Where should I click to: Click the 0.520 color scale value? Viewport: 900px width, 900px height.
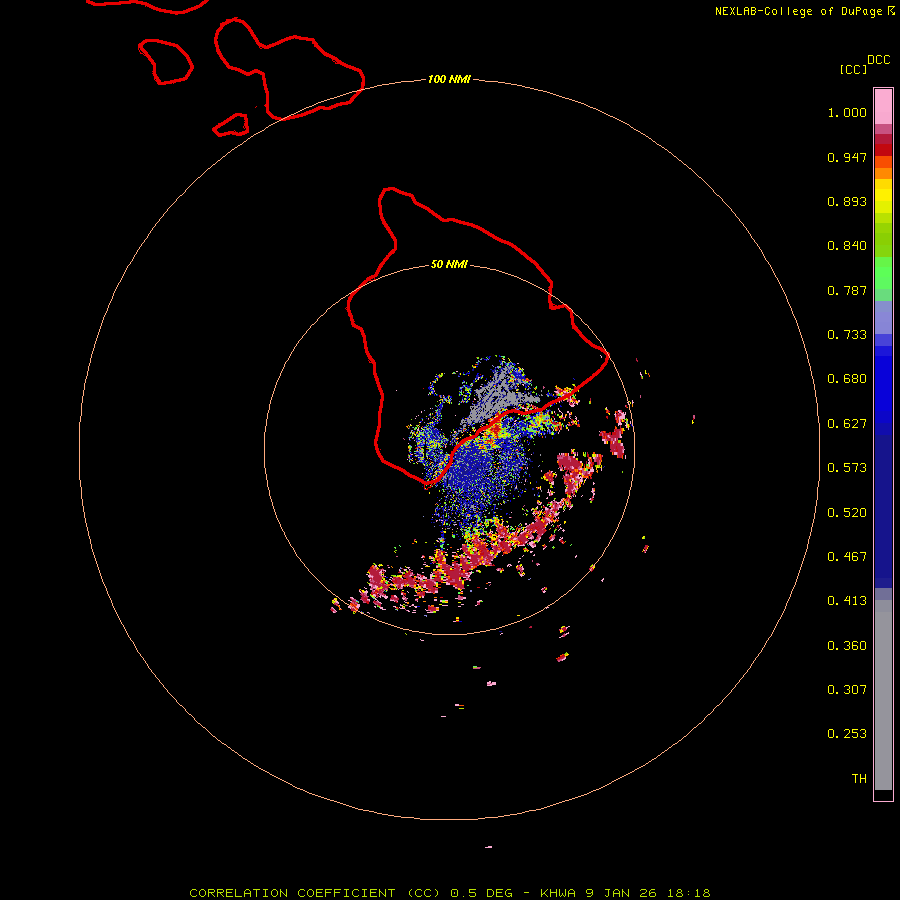click(847, 513)
